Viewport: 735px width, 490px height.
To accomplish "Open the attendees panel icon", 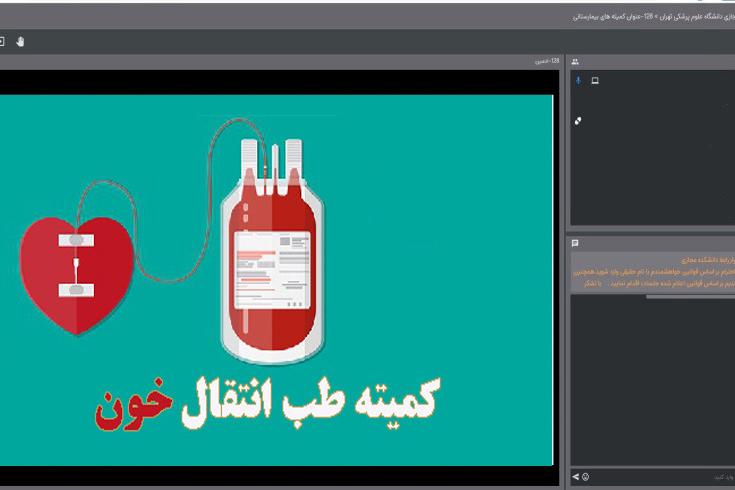I will [x=575, y=61].
